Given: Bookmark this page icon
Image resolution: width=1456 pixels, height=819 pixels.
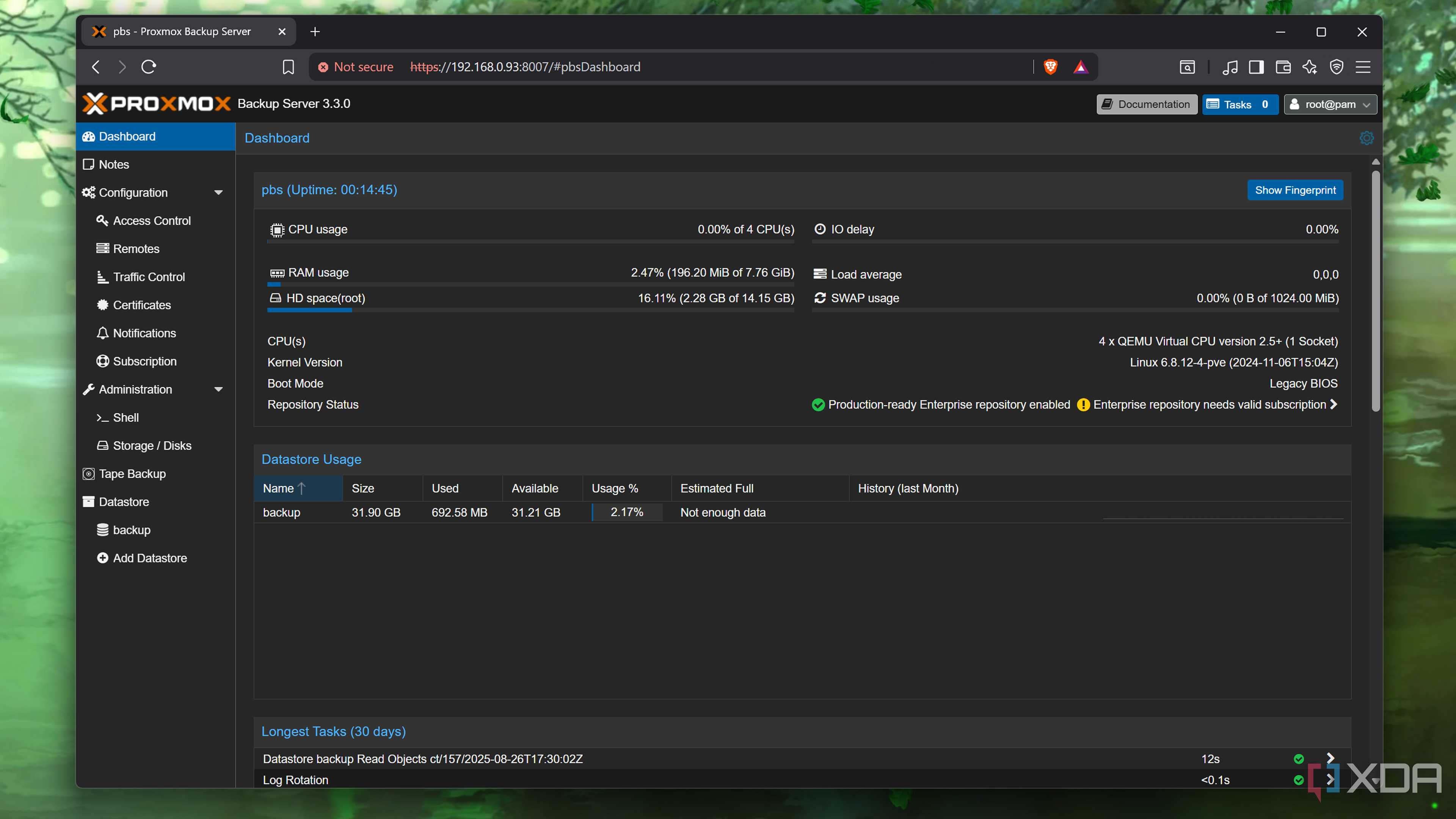Looking at the screenshot, I should click(288, 67).
